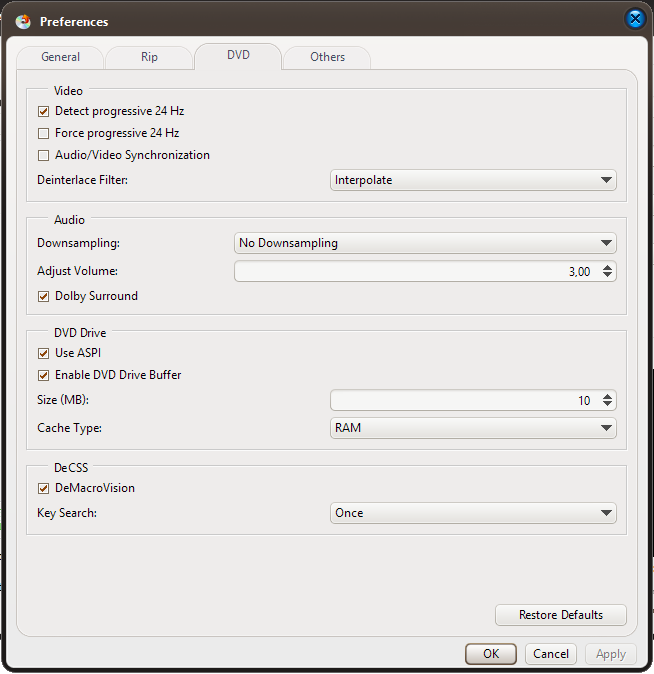The height and width of the screenshot is (674, 654).
Task: Click the Cache Type label
Action: (69, 428)
